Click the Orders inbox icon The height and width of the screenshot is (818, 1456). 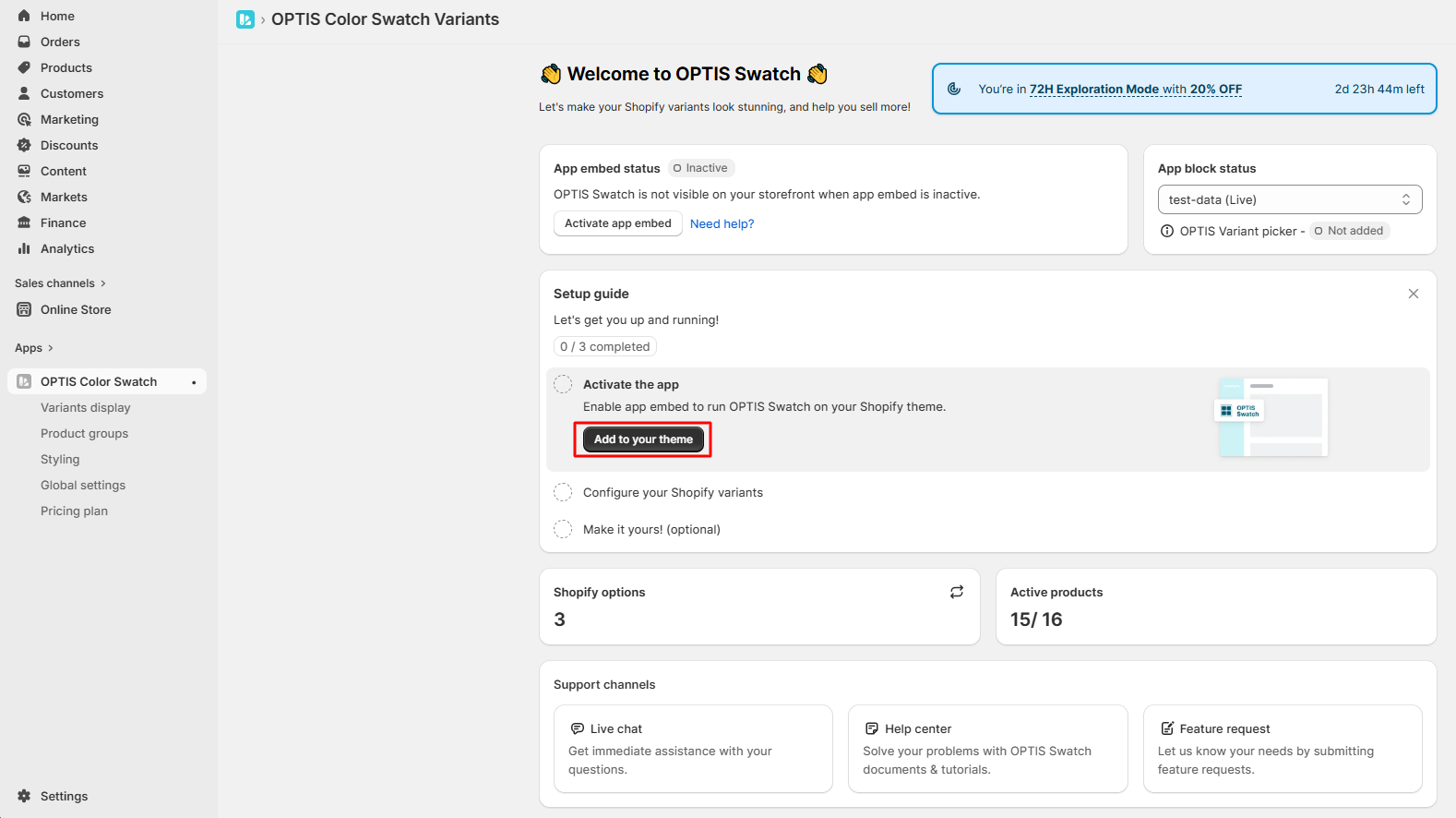point(24,42)
